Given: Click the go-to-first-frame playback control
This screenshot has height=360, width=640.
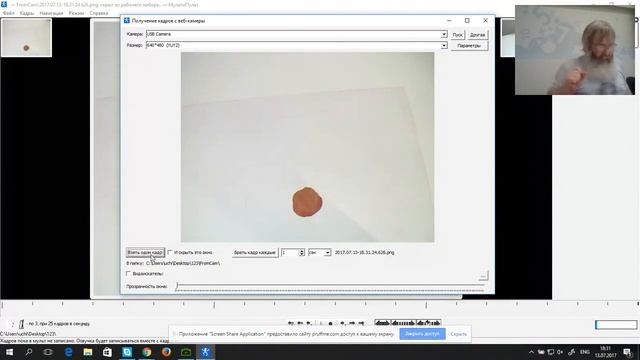Looking at the screenshot, I should click(291, 323).
